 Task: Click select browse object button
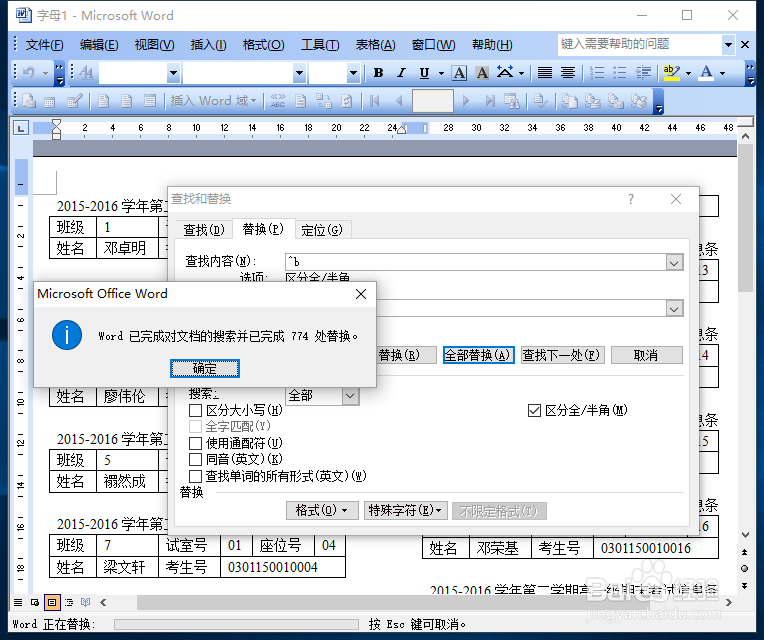[x=745, y=568]
